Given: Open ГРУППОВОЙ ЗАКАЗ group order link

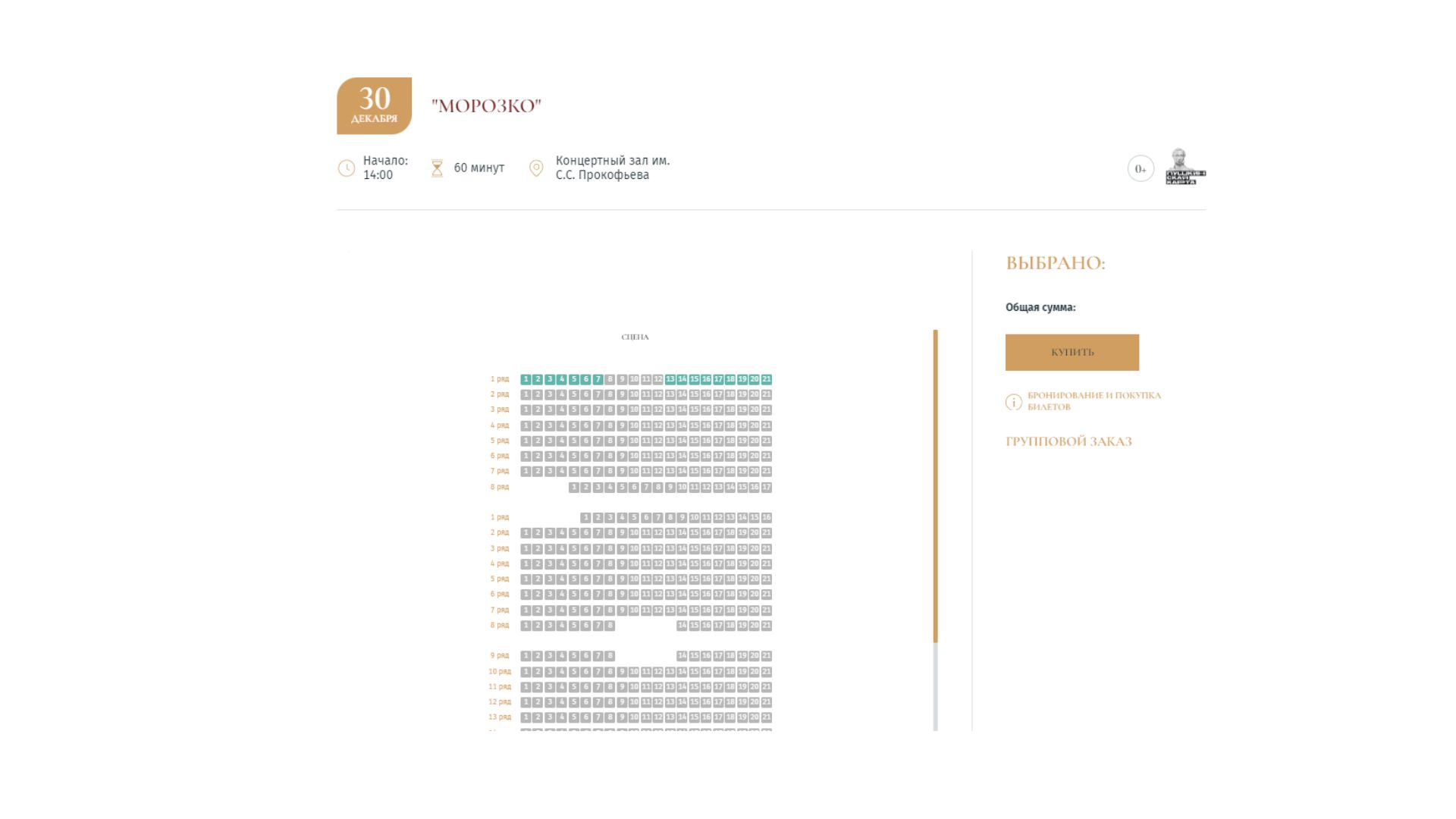Looking at the screenshot, I should (x=1068, y=441).
